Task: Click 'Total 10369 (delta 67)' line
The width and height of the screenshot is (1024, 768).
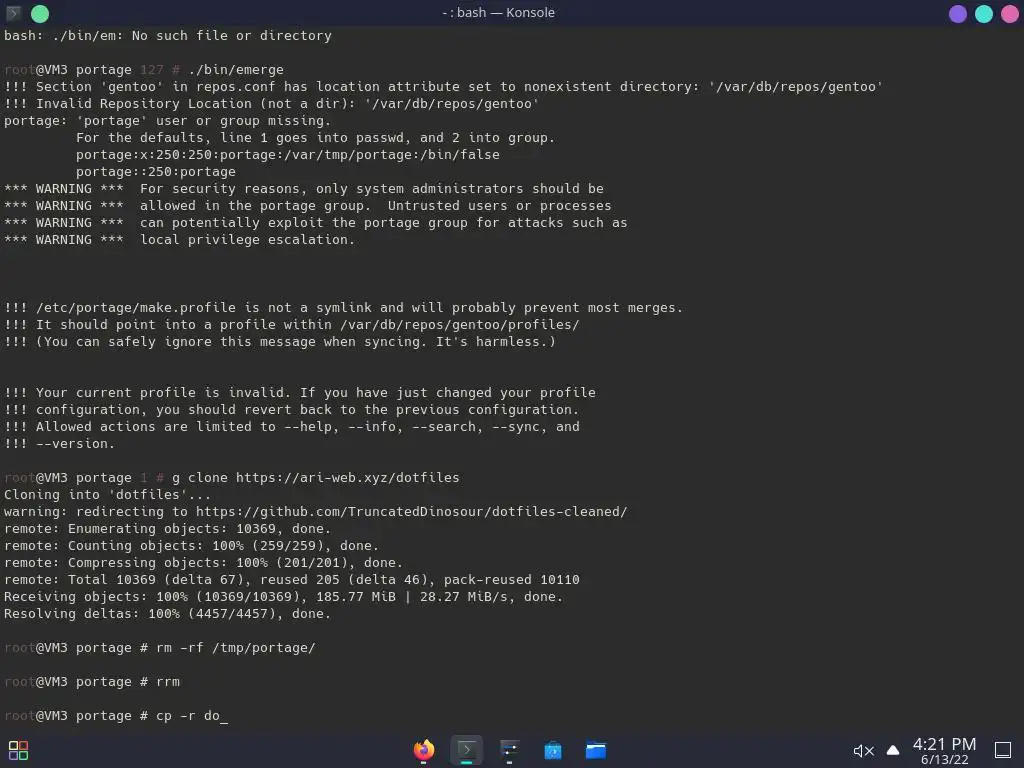Action: pyautogui.click(x=292, y=579)
